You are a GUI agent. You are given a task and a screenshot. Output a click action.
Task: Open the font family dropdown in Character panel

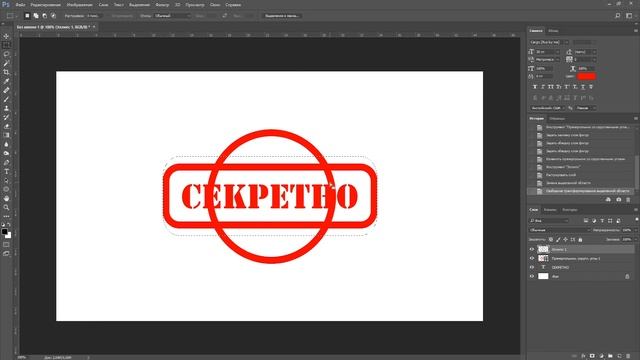coord(549,42)
